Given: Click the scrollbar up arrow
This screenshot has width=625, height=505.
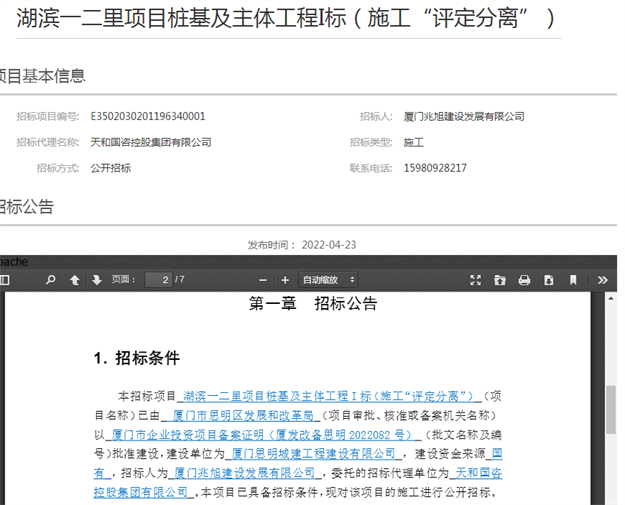Looking at the screenshot, I should tap(611, 298).
